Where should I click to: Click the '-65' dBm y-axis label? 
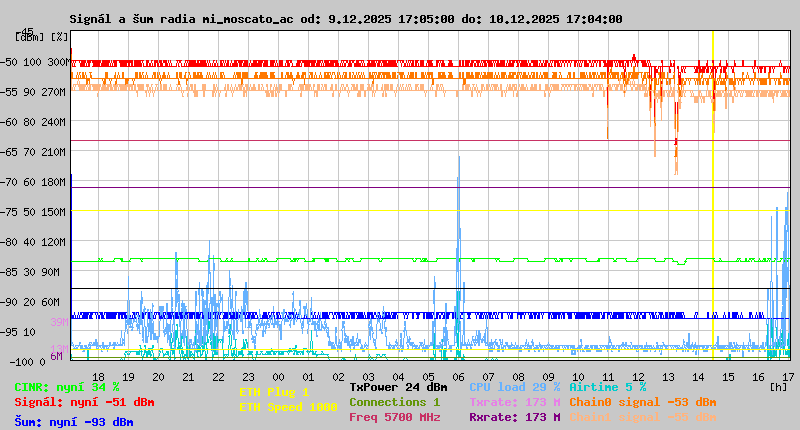point(9,152)
